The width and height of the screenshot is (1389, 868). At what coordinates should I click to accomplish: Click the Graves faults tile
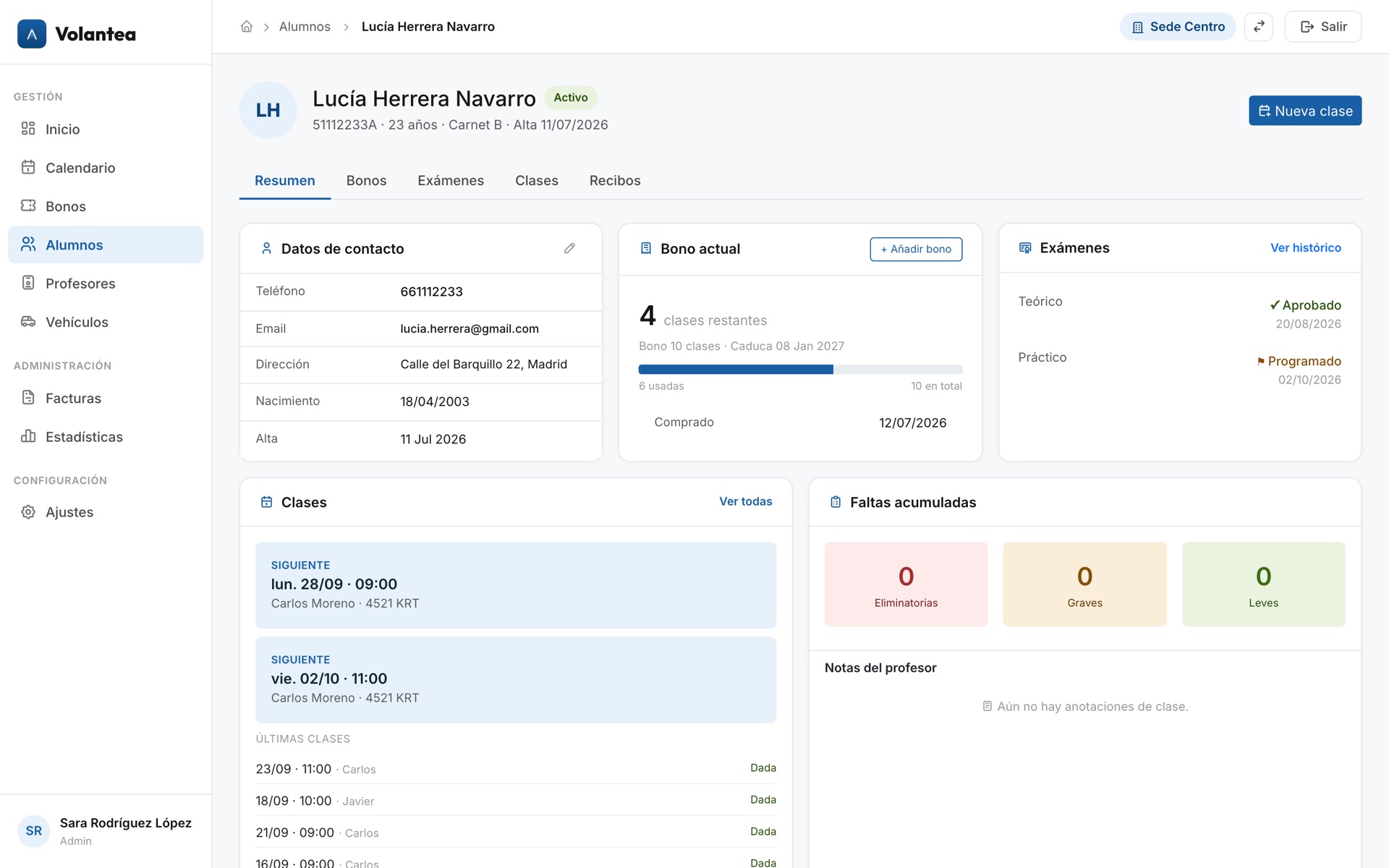pyautogui.click(x=1084, y=584)
